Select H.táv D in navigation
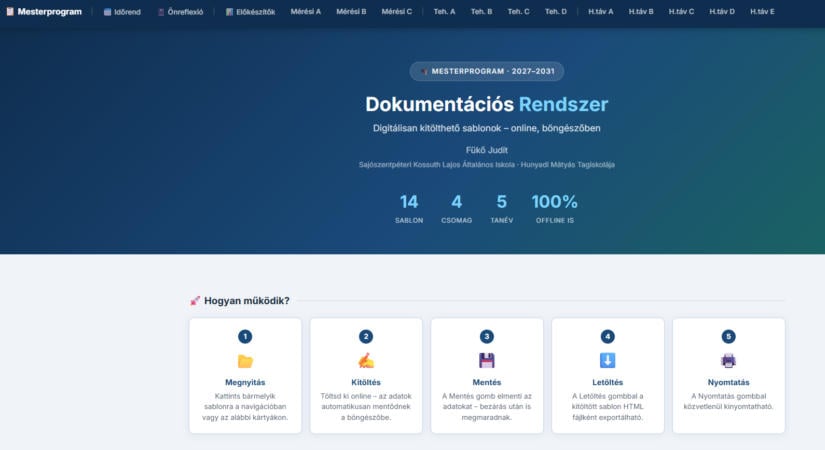The width and height of the screenshot is (825, 450). click(722, 12)
